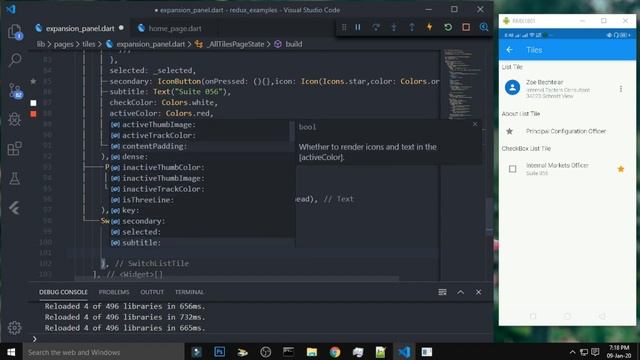Close the suggestion documentation popup
Viewport: 640px width, 360px height.
click(x=475, y=124)
